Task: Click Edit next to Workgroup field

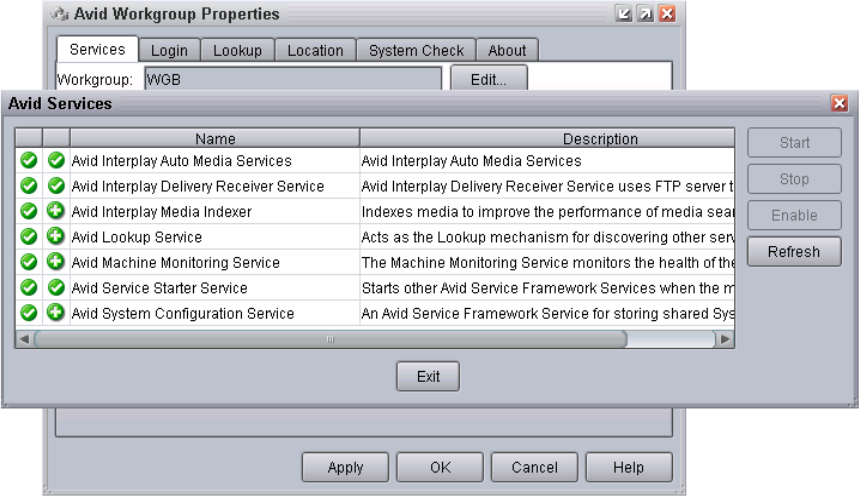Action: point(489,78)
